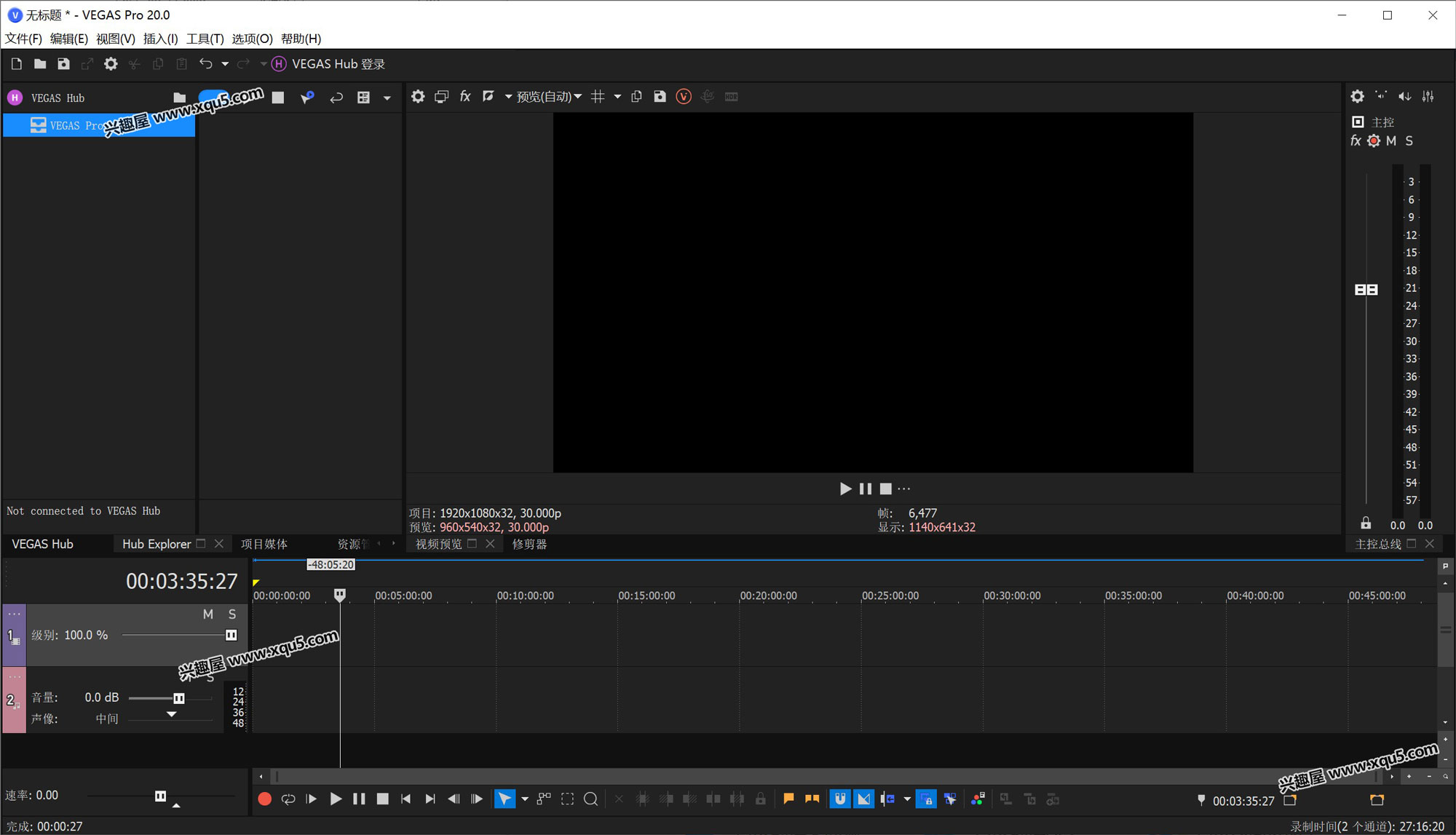Select the Normal edit tool arrow
The width and height of the screenshot is (1456, 835).
(505, 799)
